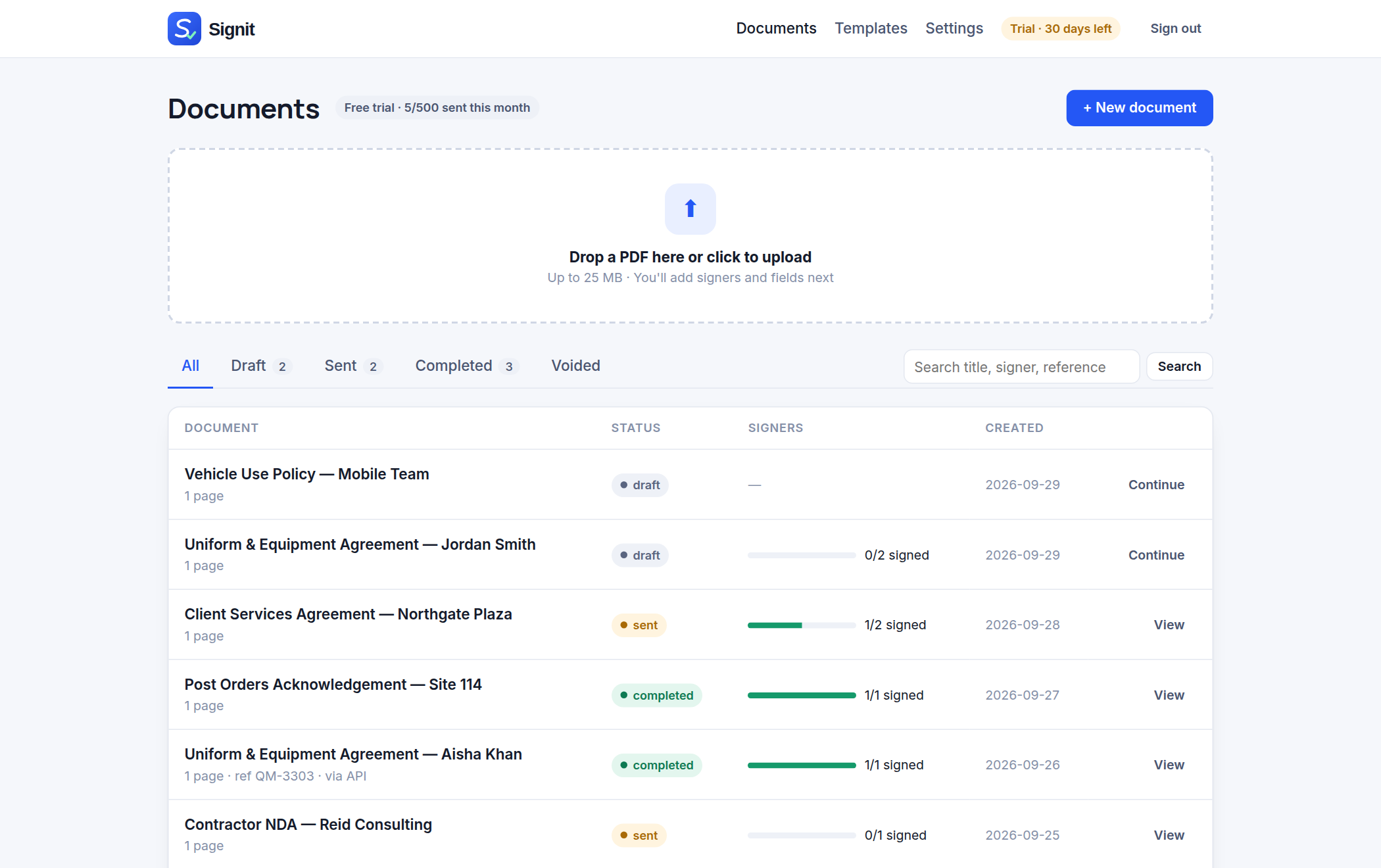Click the created date 2026-09-25
This screenshot has width=1381, height=868.
[x=1023, y=835]
